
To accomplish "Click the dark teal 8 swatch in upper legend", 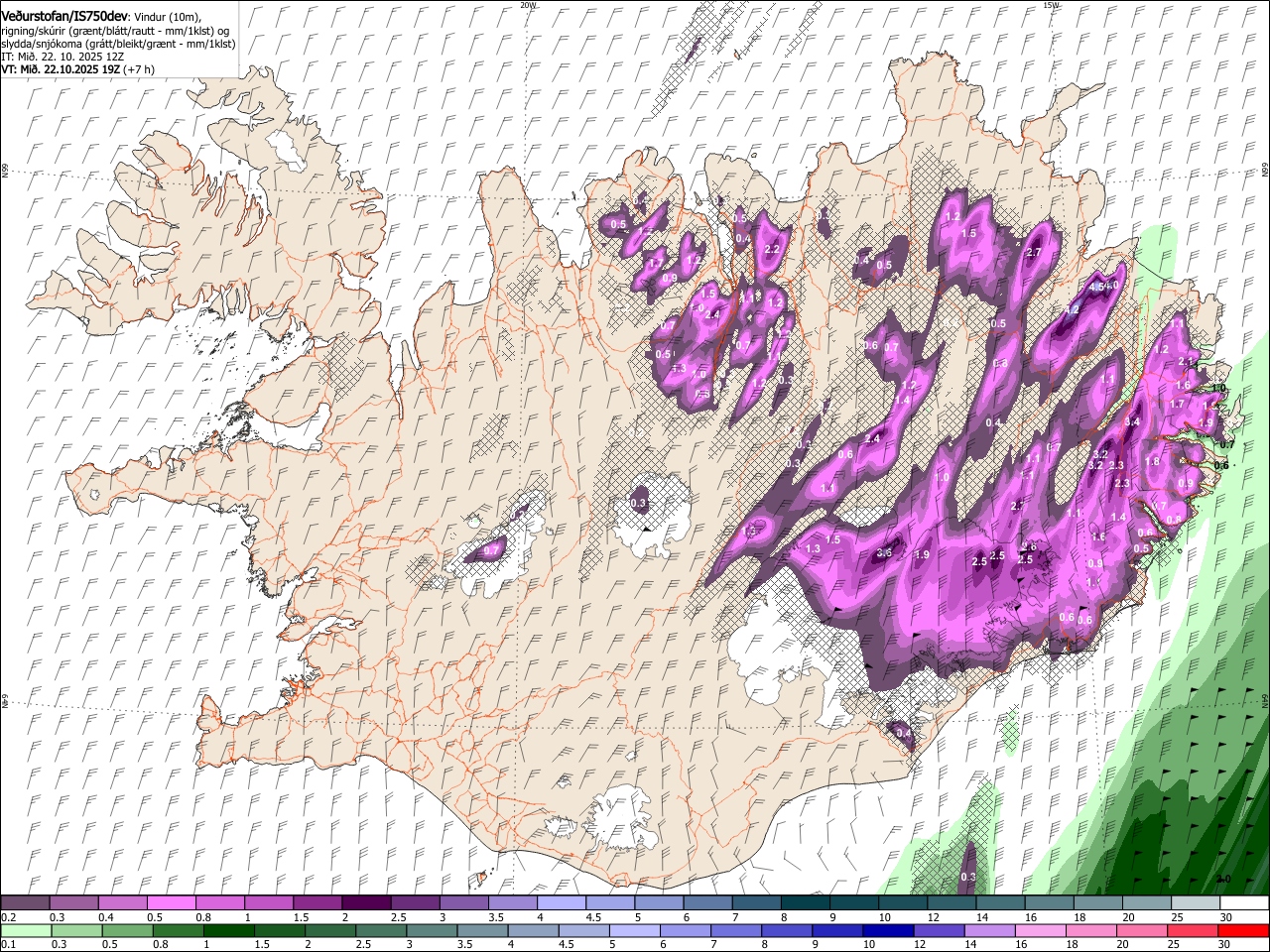I will point(806,903).
